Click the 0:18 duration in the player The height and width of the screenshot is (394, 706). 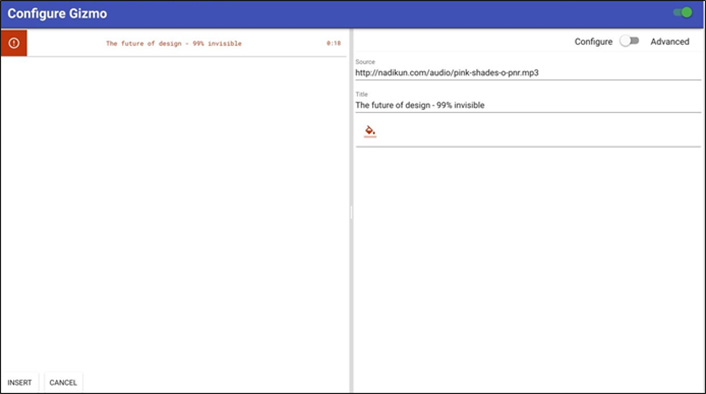pos(334,43)
